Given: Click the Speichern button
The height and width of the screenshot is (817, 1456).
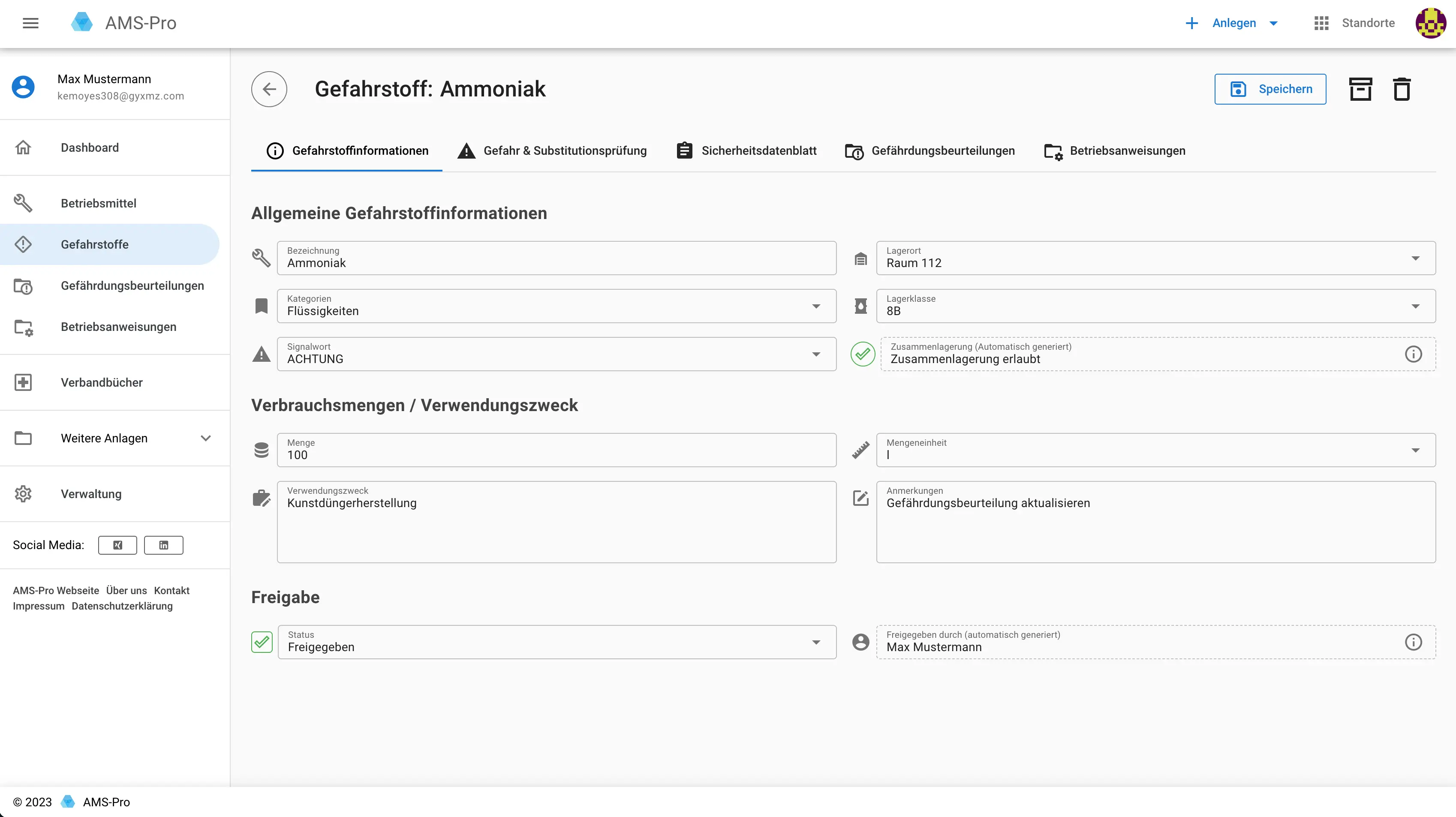Looking at the screenshot, I should click(1270, 89).
